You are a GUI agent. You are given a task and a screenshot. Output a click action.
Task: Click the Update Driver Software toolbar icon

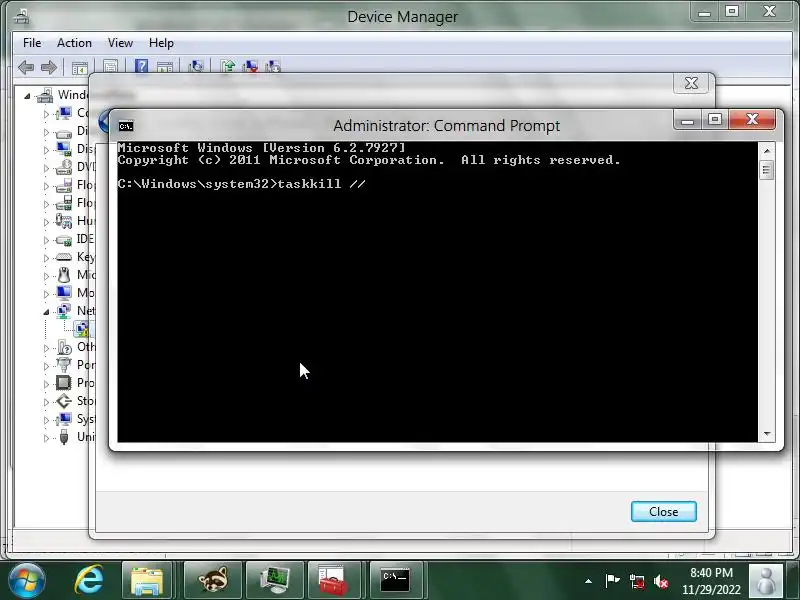pos(228,66)
